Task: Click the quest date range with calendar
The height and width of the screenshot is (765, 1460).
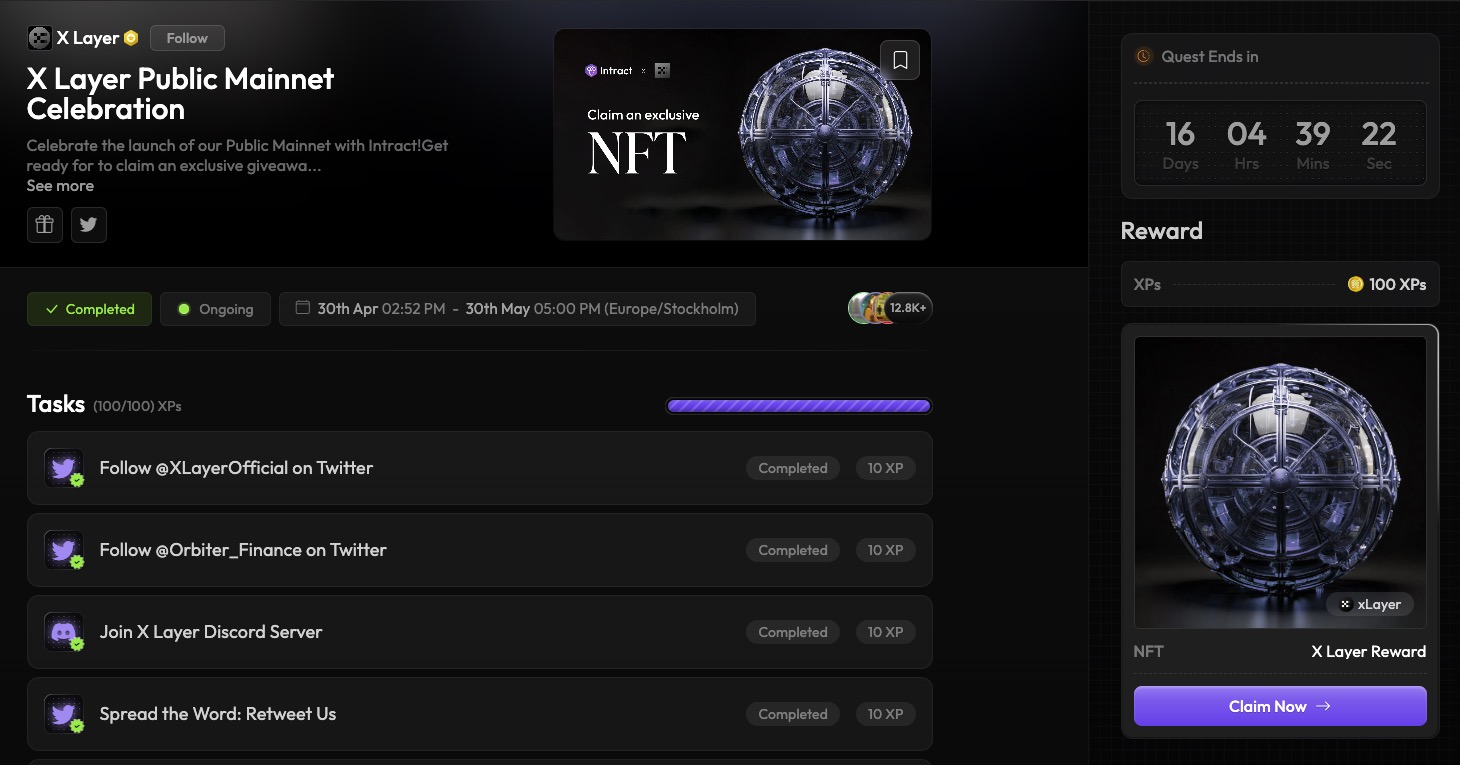Action: click(517, 309)
